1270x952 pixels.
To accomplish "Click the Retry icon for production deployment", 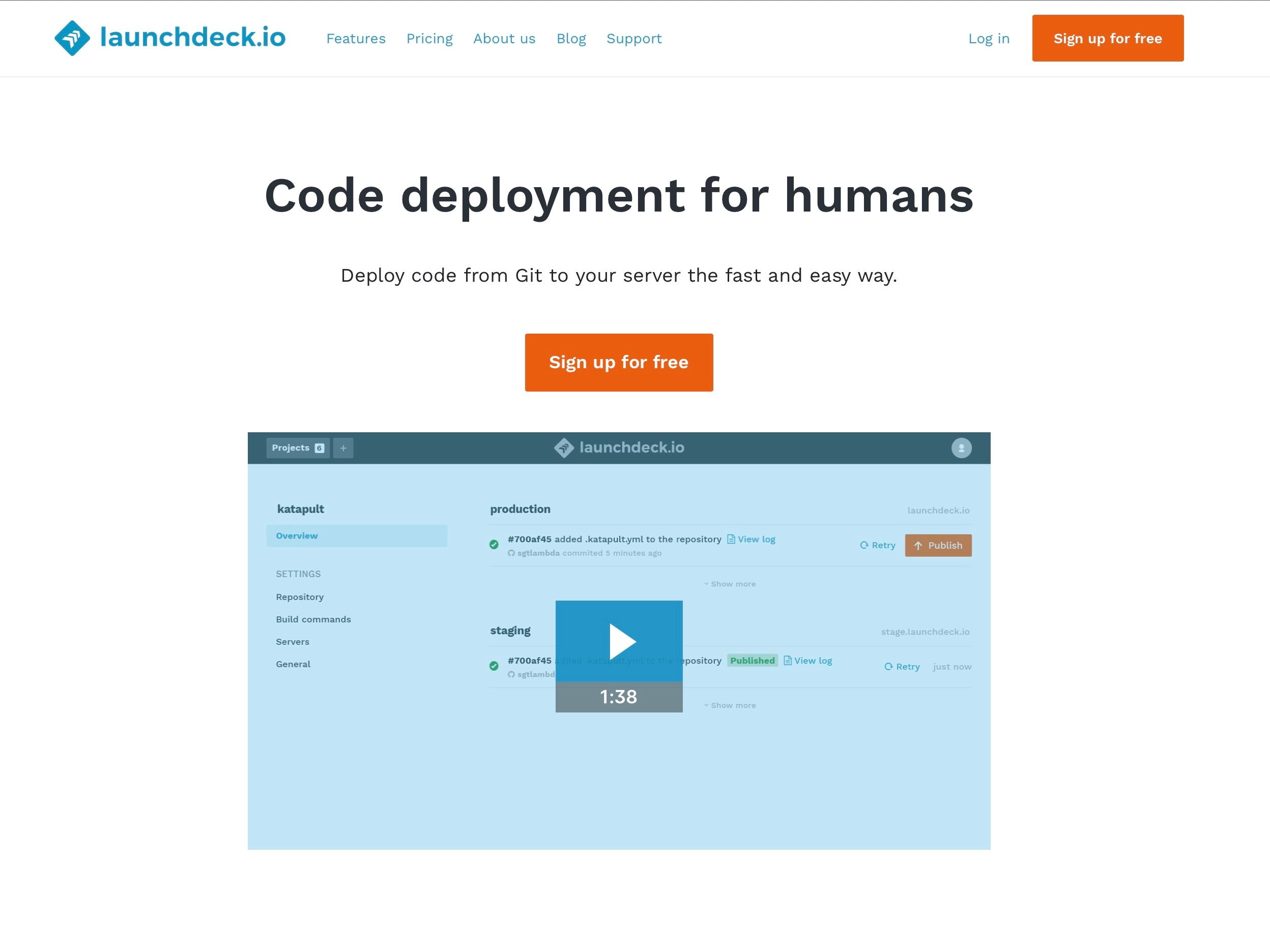I will [863, 545].
